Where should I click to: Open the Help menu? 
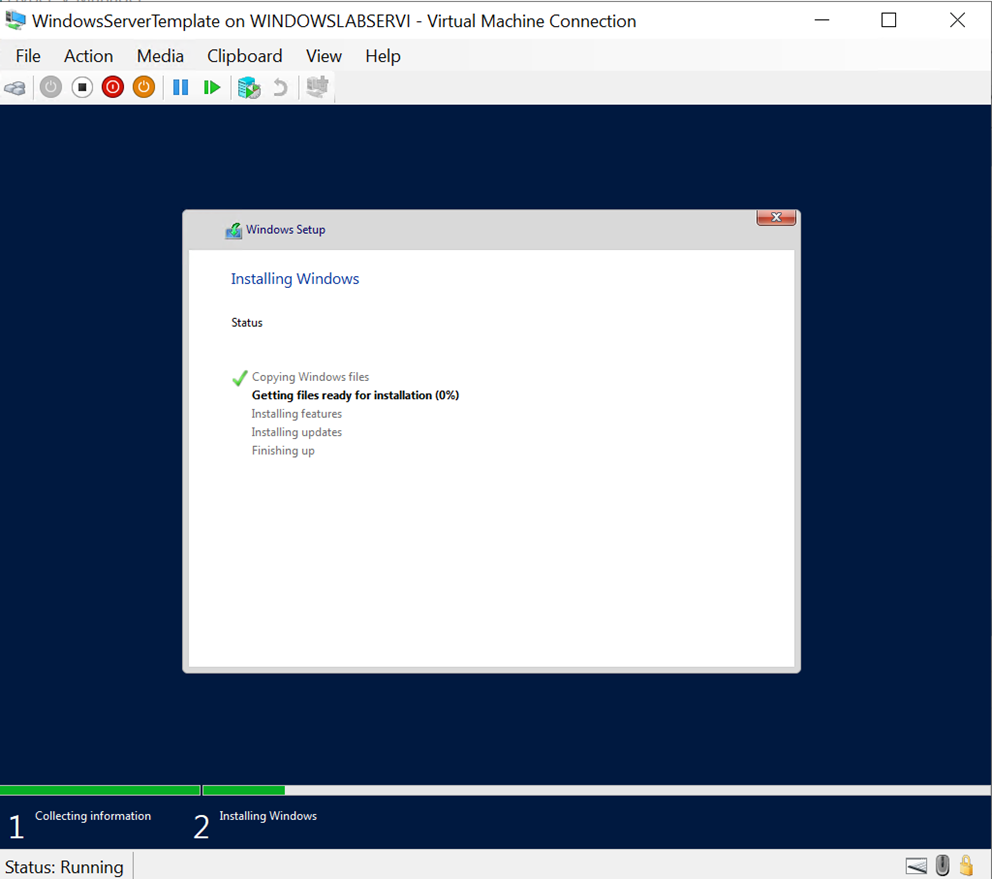382,56
